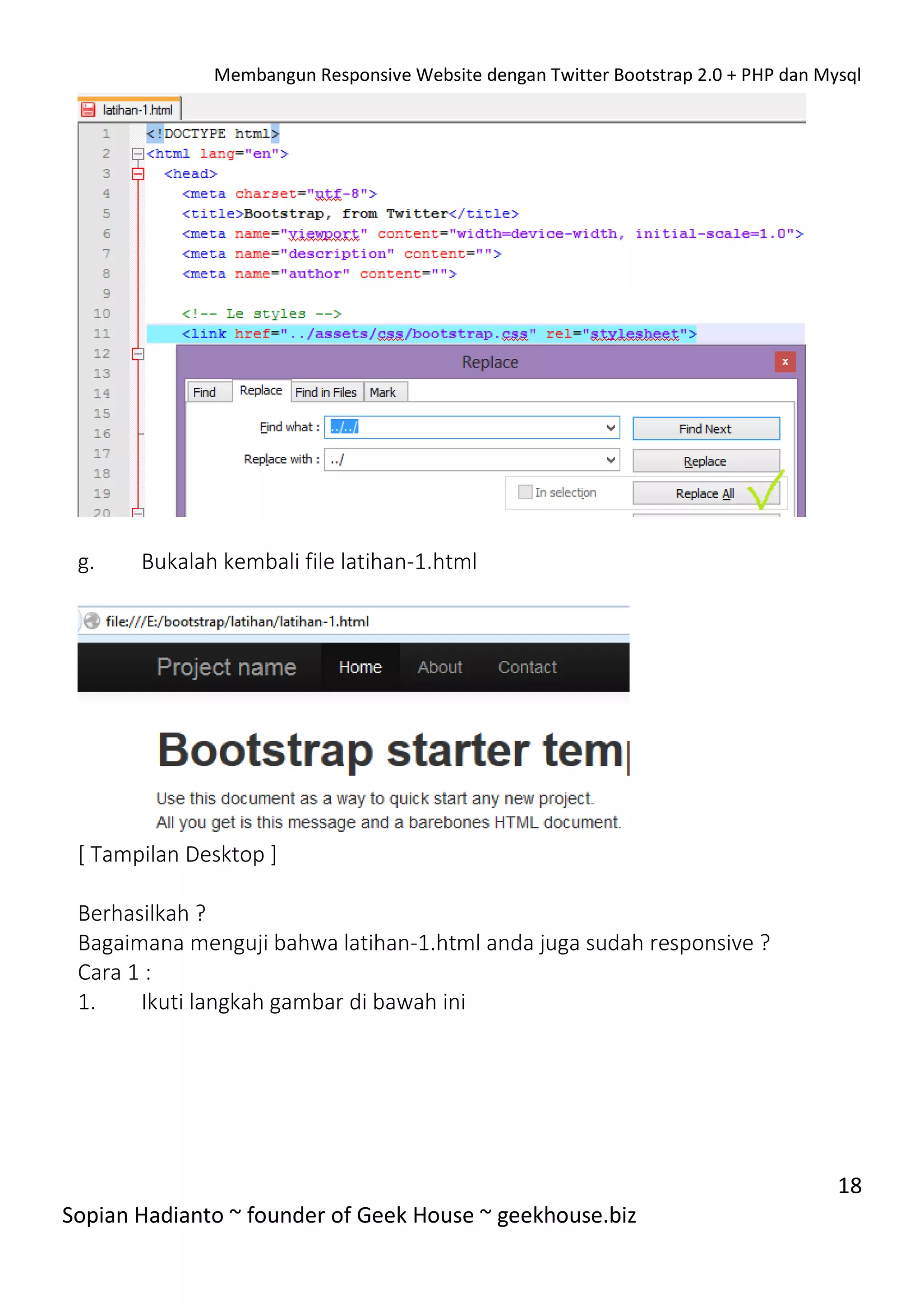Toggle the fold marker on line 12
This screenshot has height=1307, width=924.
[x=138, y=354]
